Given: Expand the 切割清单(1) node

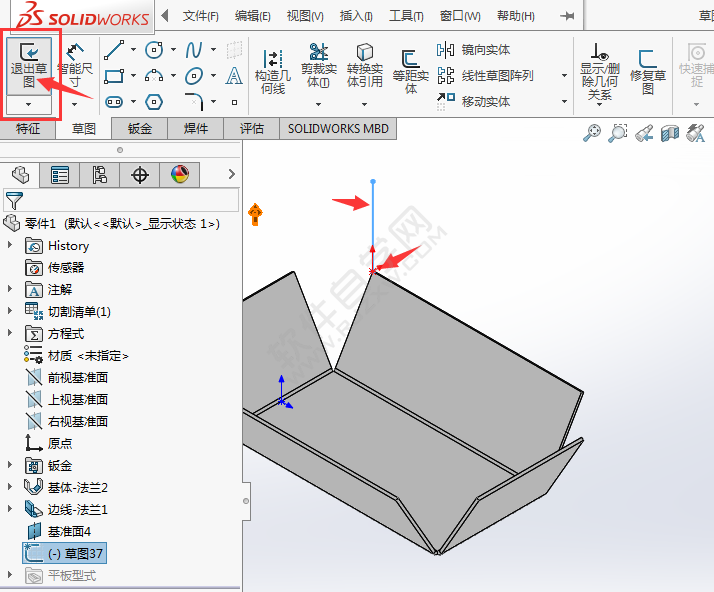Looking at the screenshot, I should click(11, 311).
